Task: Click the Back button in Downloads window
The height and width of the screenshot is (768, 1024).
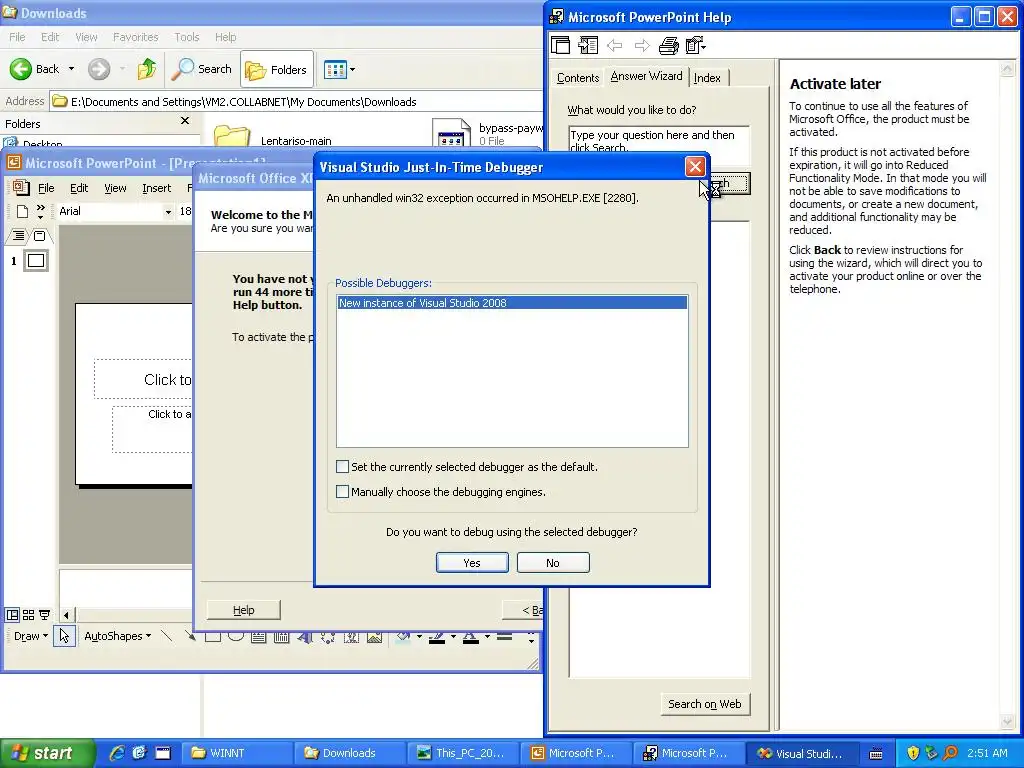Action: [x=35, y=69]
